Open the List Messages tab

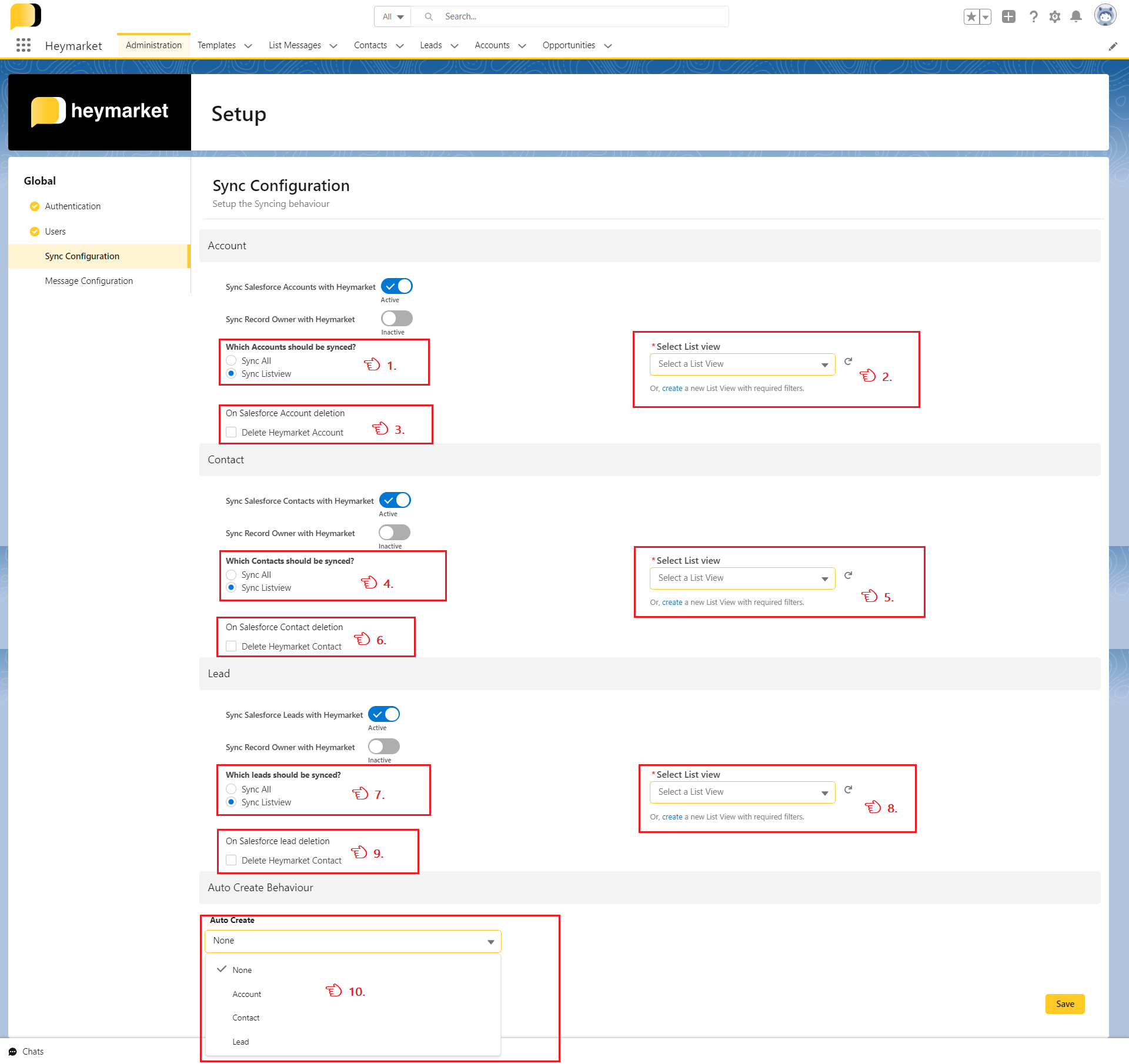click(x=295, y=45)
